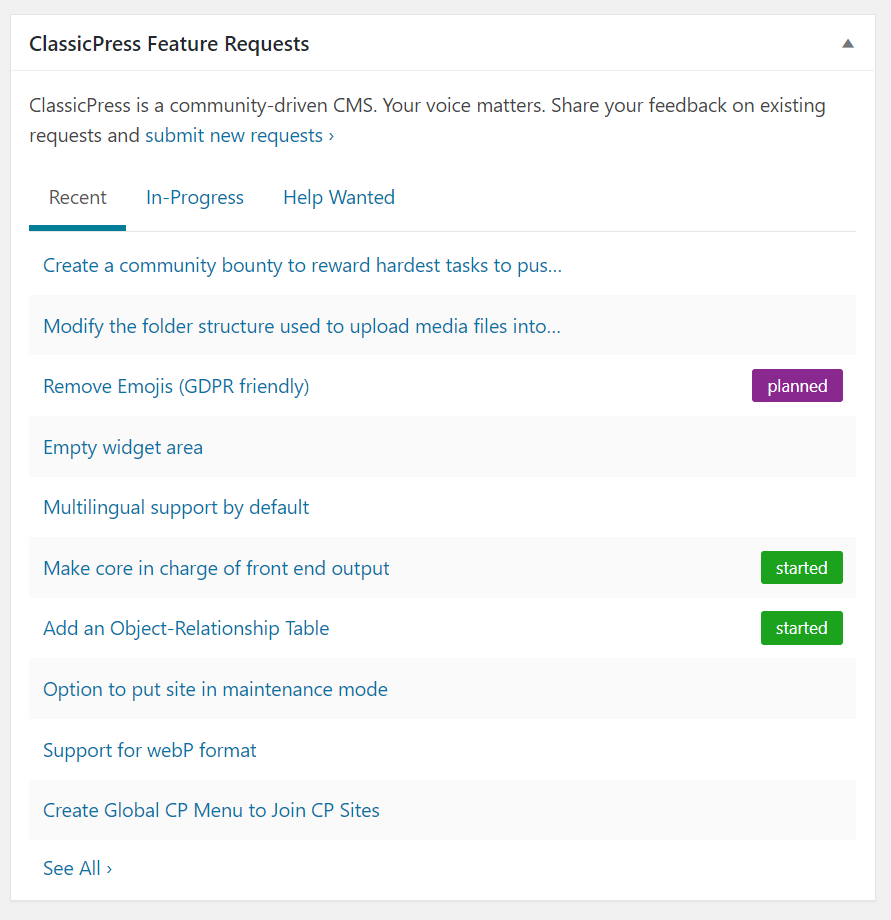891x920 pixels.
Task: Click the purple planned status badge
Action: 797,386
